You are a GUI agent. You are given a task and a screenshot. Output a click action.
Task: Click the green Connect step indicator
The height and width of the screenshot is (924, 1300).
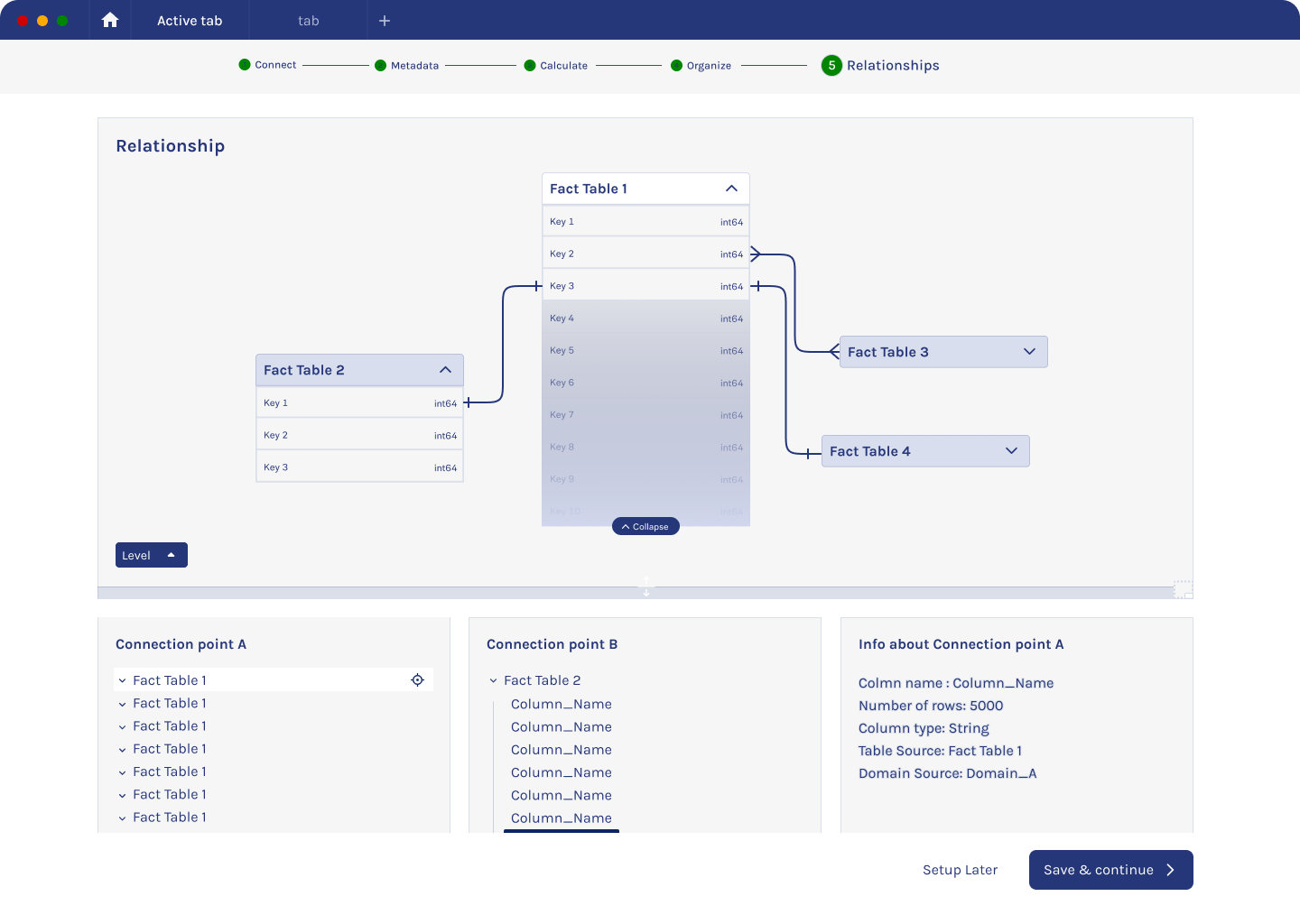tap(245, 65)
